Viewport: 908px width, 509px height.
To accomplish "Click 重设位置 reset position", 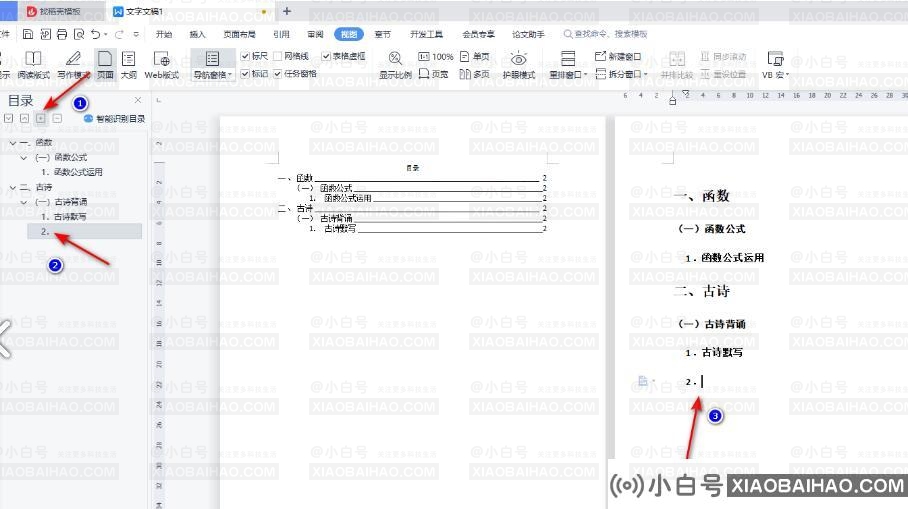I will click(x=723, y=74).
